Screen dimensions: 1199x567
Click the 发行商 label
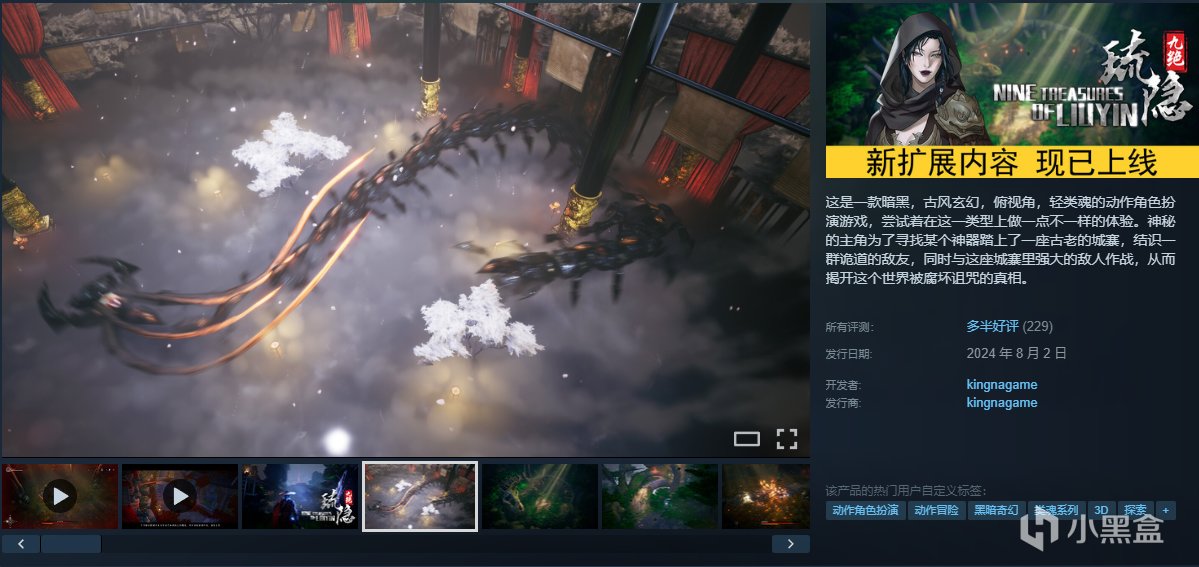pos(843,403)
